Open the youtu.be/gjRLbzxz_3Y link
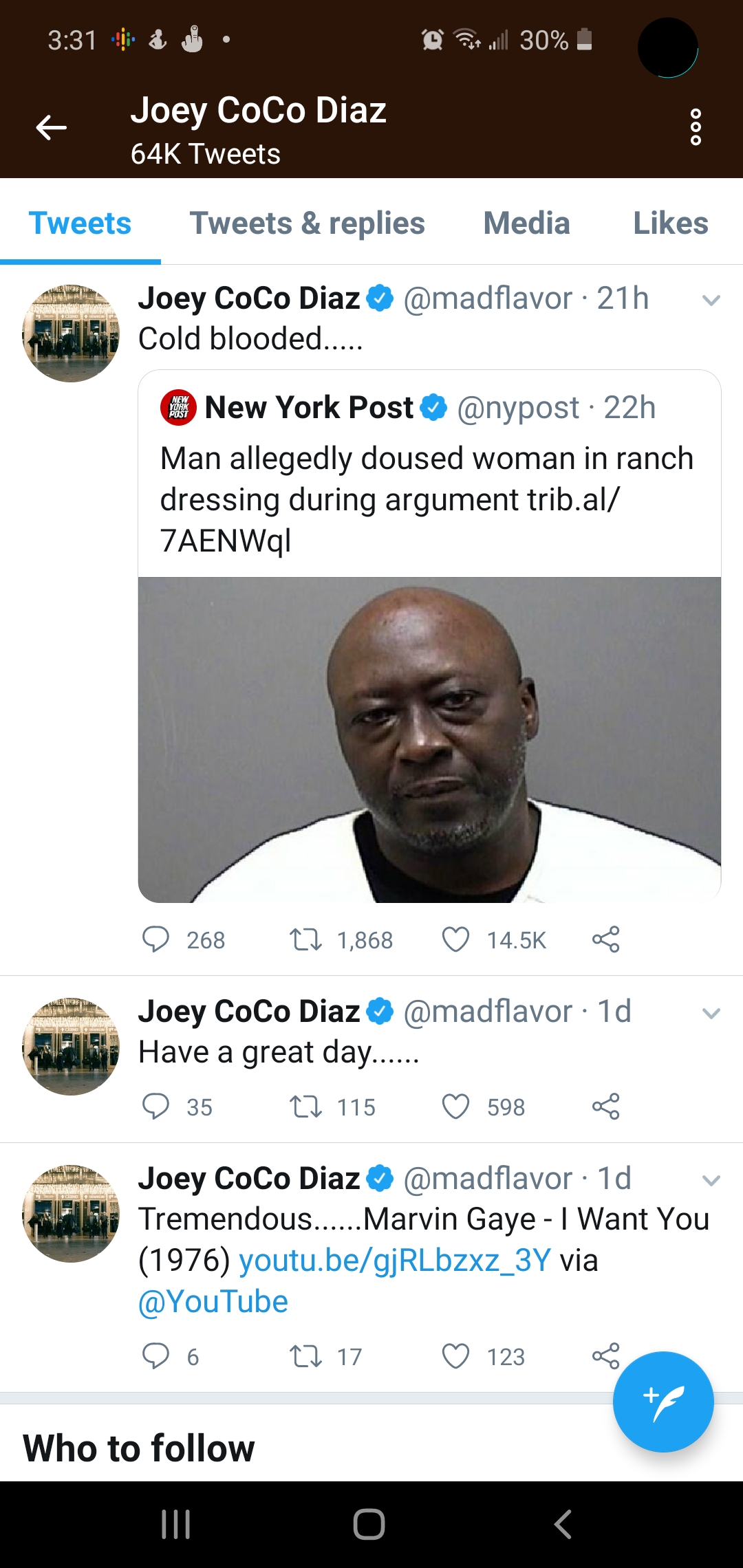 point(395,1261)
